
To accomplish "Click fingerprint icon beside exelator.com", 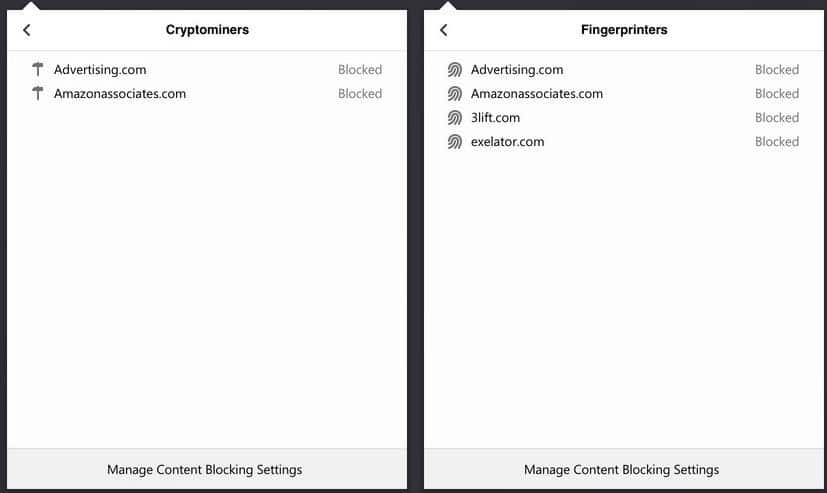I will (x=455, y=142).
